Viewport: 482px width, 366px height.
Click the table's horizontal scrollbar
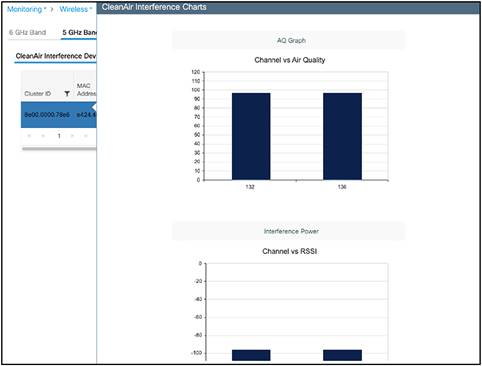(59, 149)
